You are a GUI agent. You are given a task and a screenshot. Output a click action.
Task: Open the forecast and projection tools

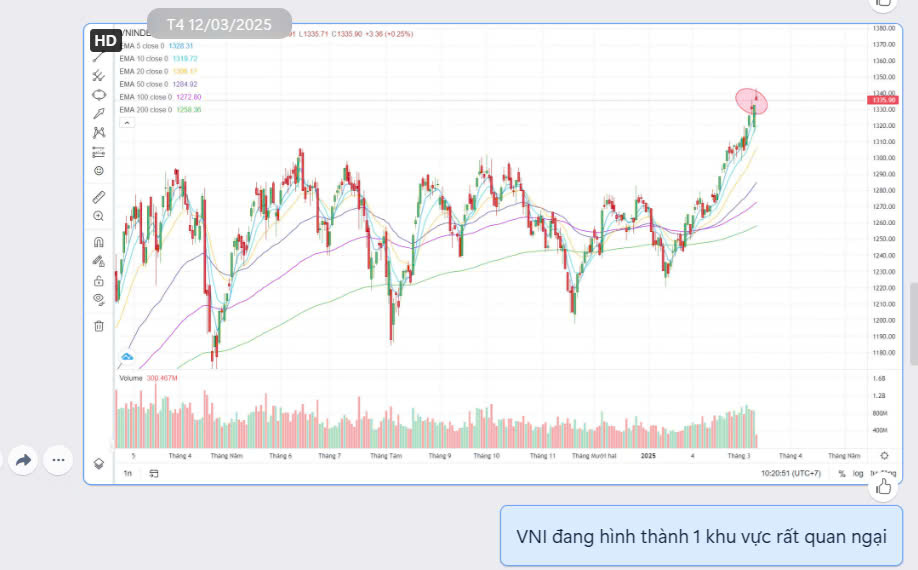click(x=98, y=151)
